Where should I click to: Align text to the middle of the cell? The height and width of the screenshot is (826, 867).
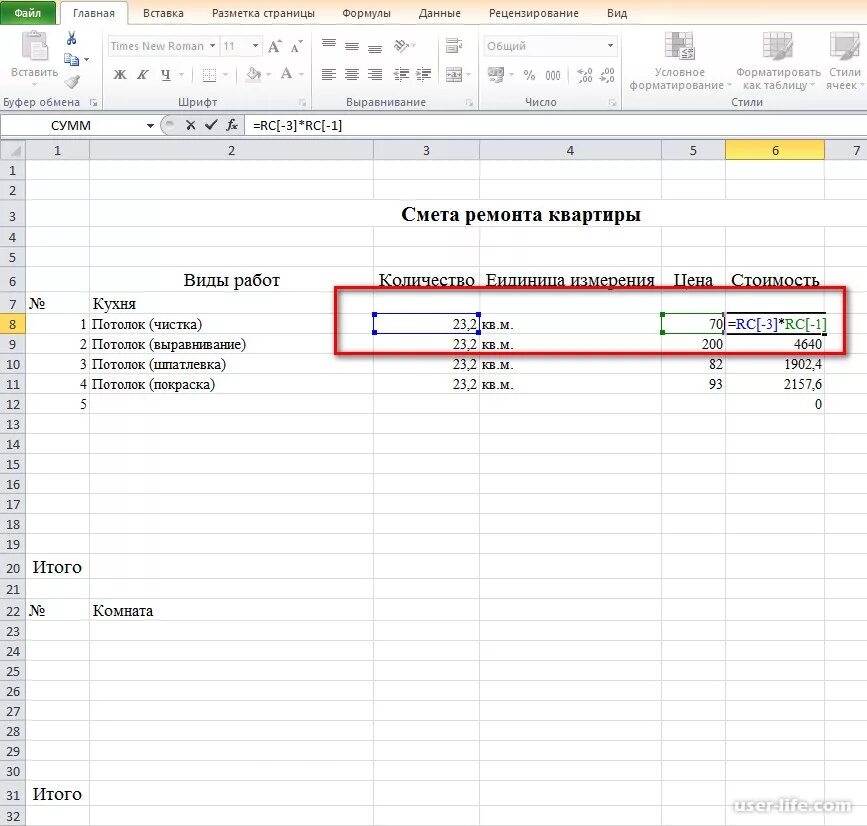(x=352, y=46)
